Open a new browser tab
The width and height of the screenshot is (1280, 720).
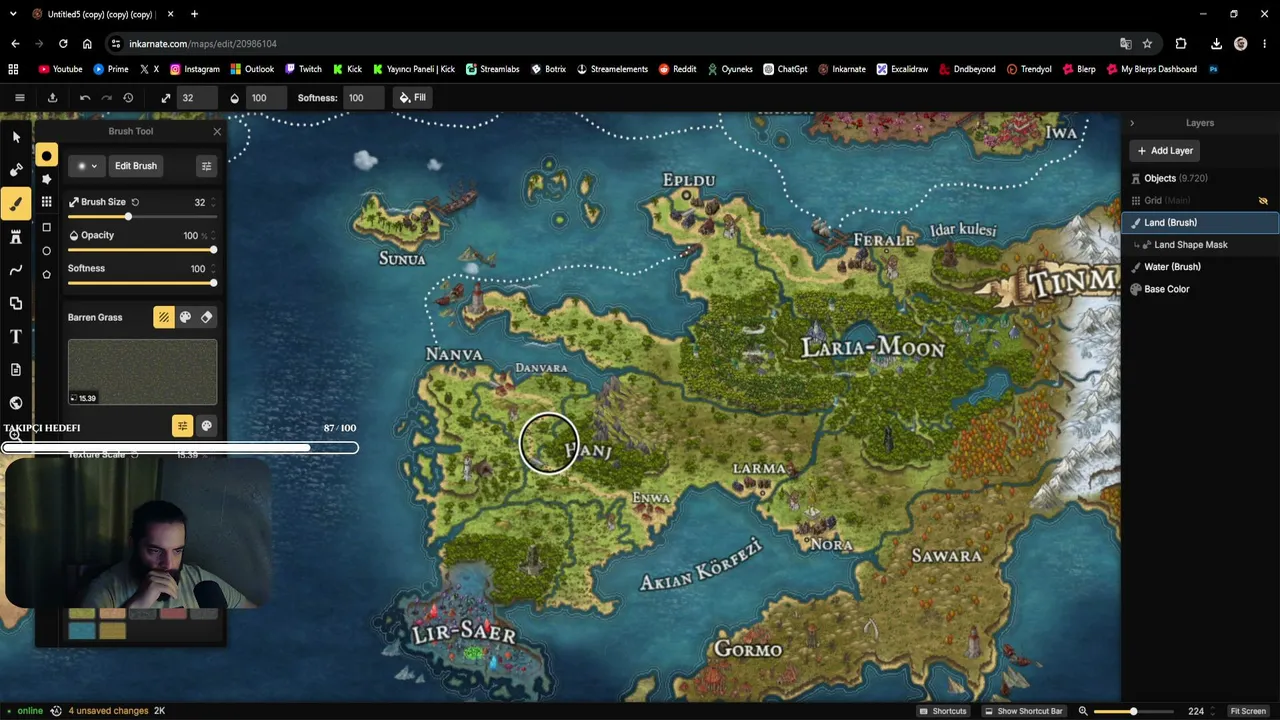[x=194, y=14]
